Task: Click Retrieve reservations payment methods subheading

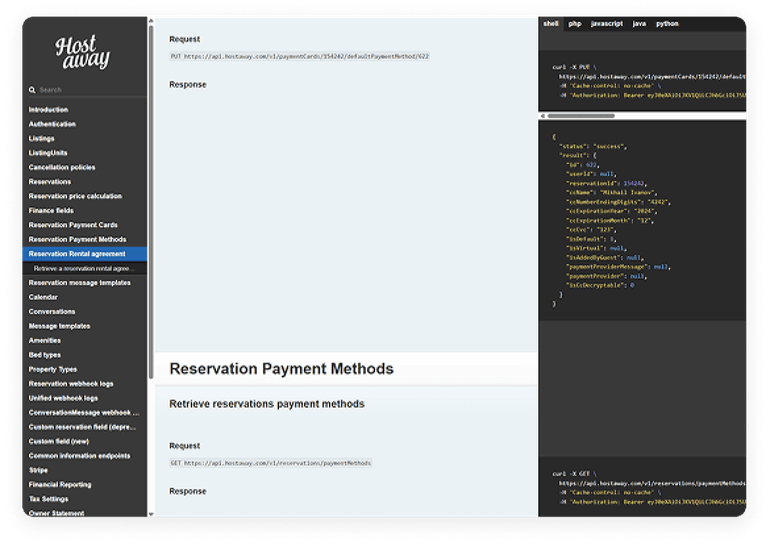Action: click(x=267, y=404)
